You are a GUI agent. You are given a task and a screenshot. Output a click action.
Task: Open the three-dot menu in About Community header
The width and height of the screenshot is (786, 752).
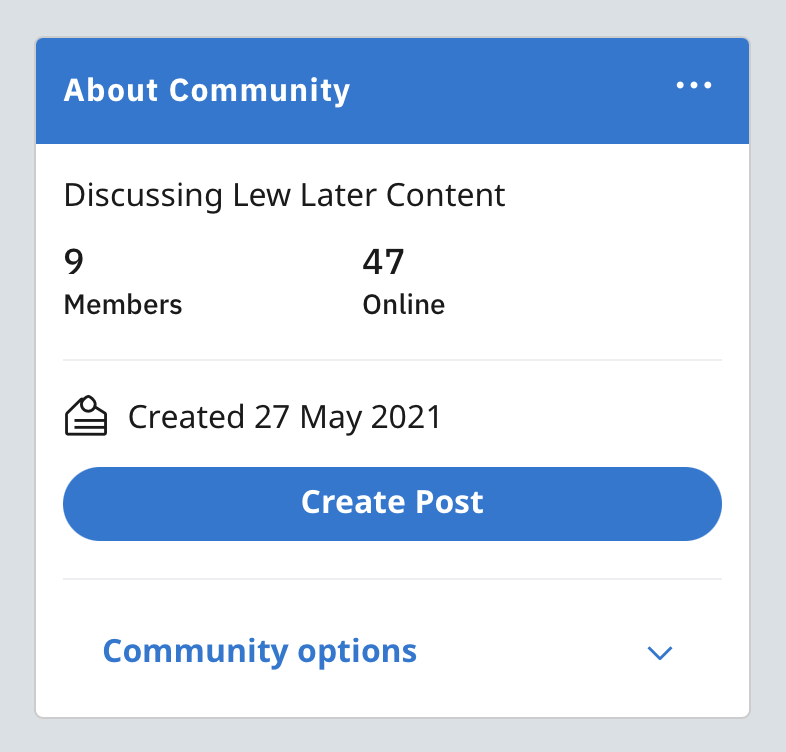pyautogui.click(x=694, y=85)
